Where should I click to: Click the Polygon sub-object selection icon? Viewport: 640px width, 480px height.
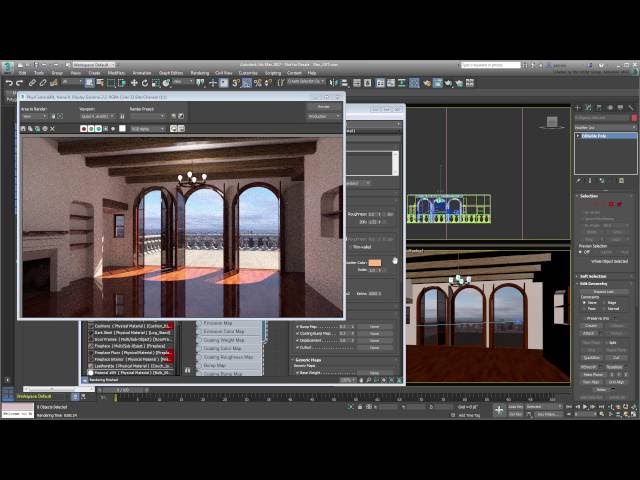[611, 204]
